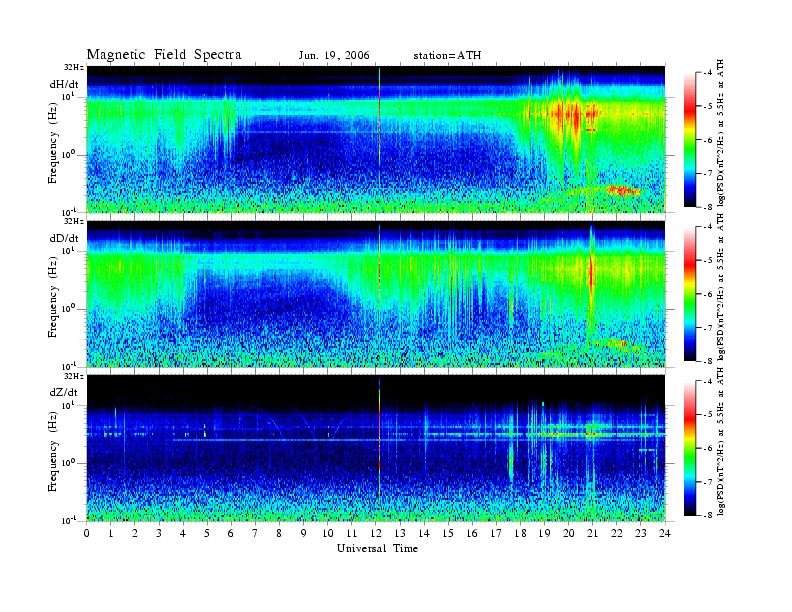792x612 pixels.
Task: Click the dD/dt panel label
Action: (x=64, y=238)
